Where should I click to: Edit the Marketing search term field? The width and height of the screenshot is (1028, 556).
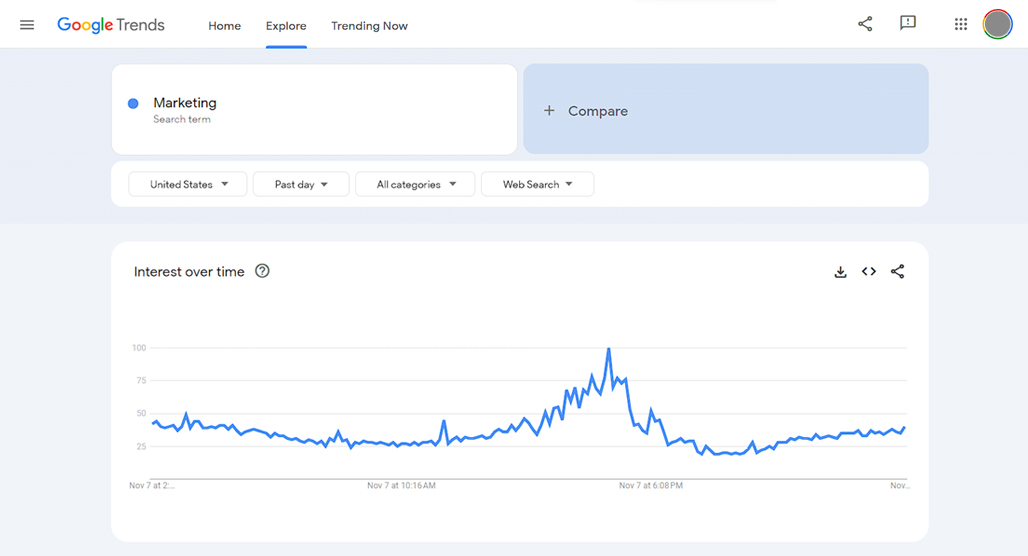pyautogui.click(x=314, y=109)
